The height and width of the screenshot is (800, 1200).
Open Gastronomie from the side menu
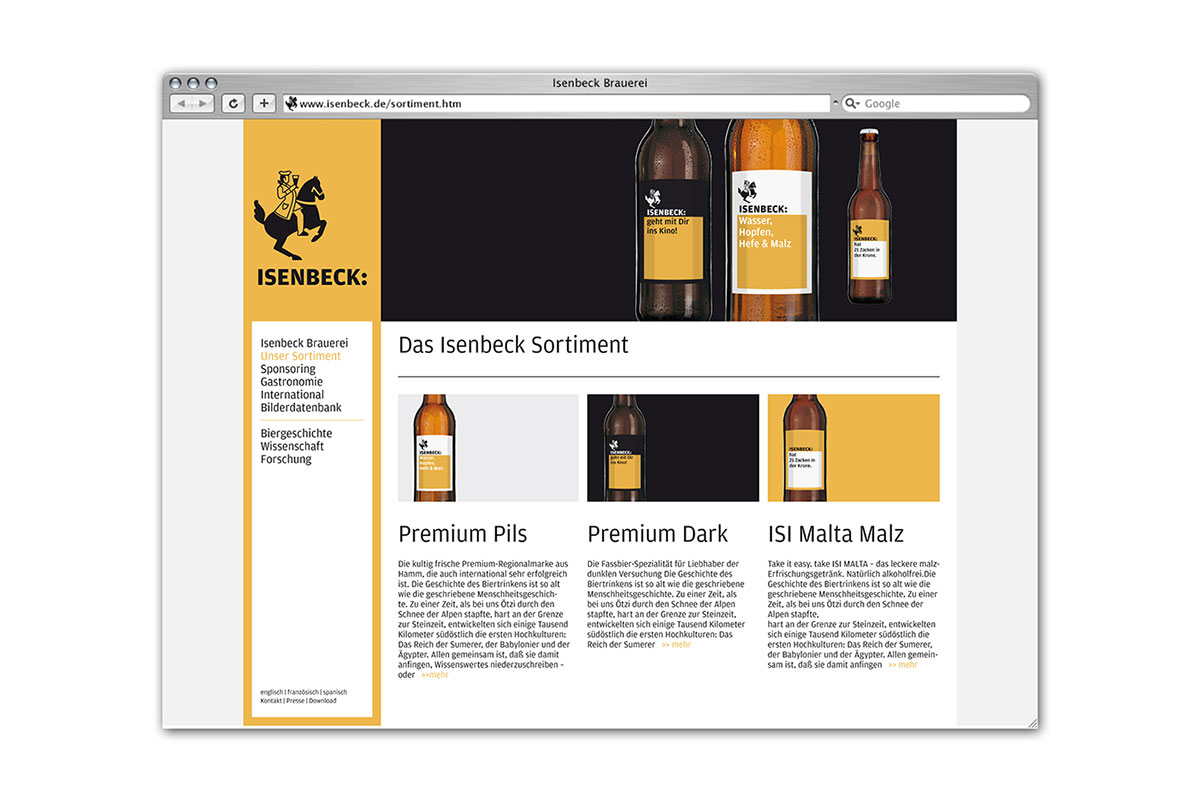click(291, 382)
